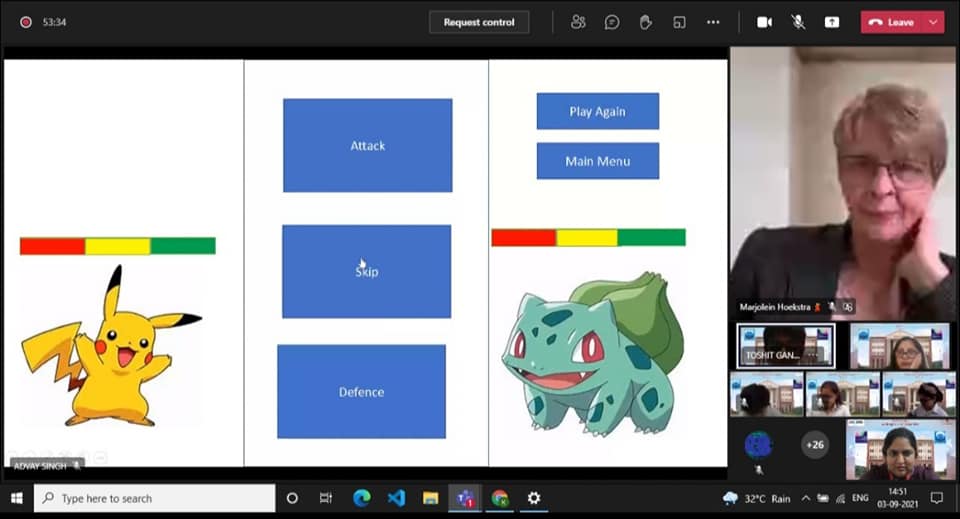Click the Share content tray icon

(x=831, y=22)
